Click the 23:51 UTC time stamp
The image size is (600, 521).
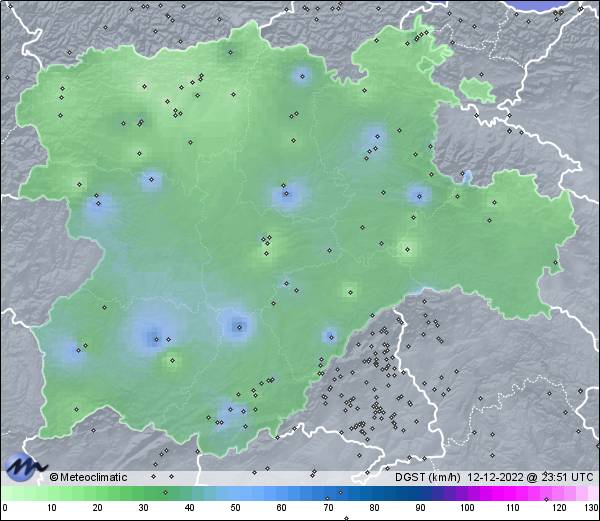point(567,477)
